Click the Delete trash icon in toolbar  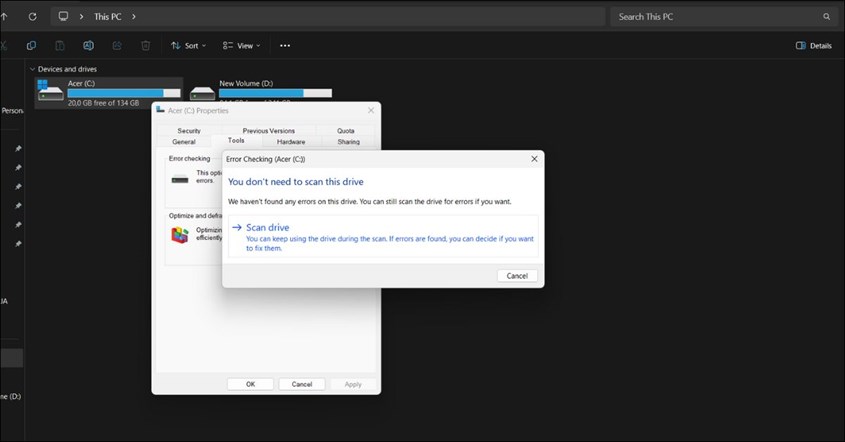(x=146, y=46)
